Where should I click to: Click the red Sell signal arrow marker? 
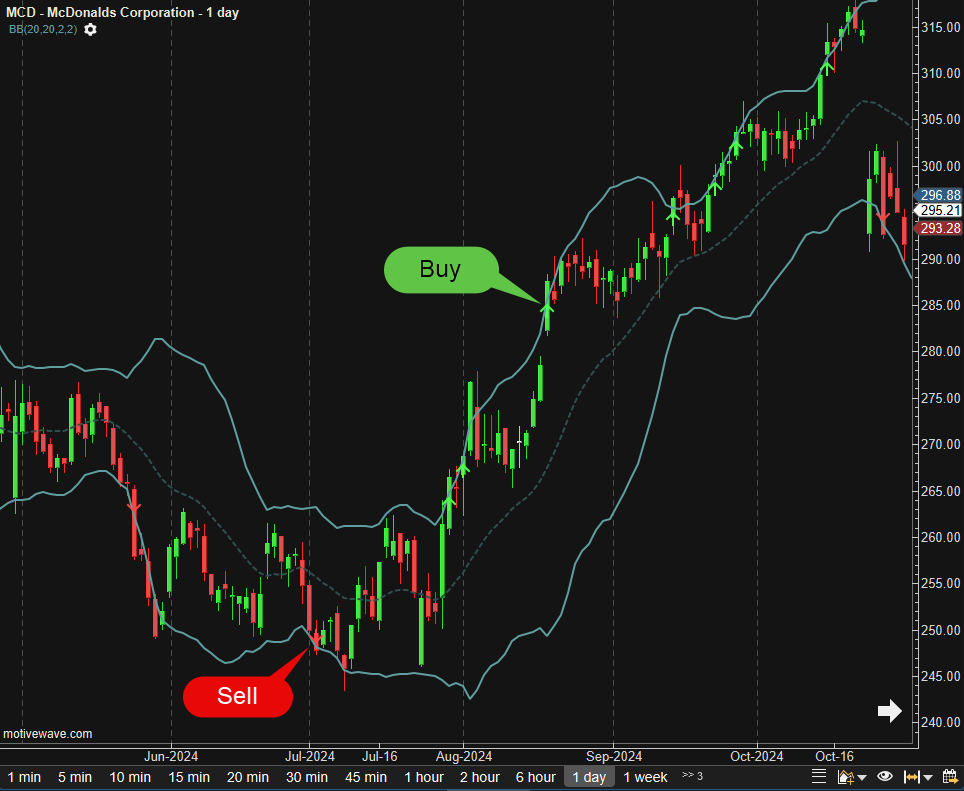point(317,637)
